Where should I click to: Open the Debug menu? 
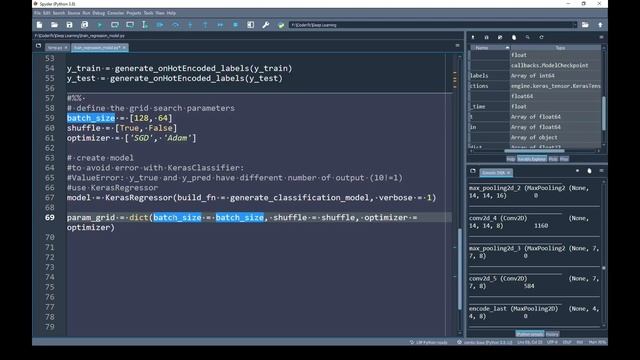point(98,13)
